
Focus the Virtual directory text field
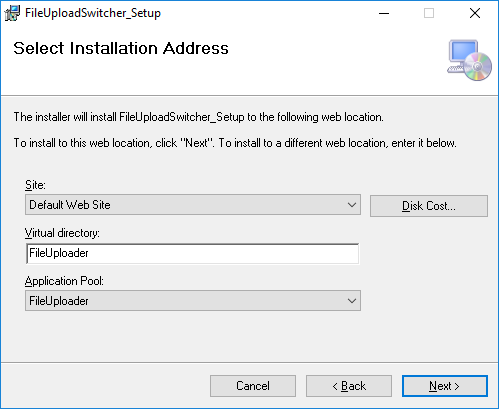pyautogui.click(x=192, y=253)
